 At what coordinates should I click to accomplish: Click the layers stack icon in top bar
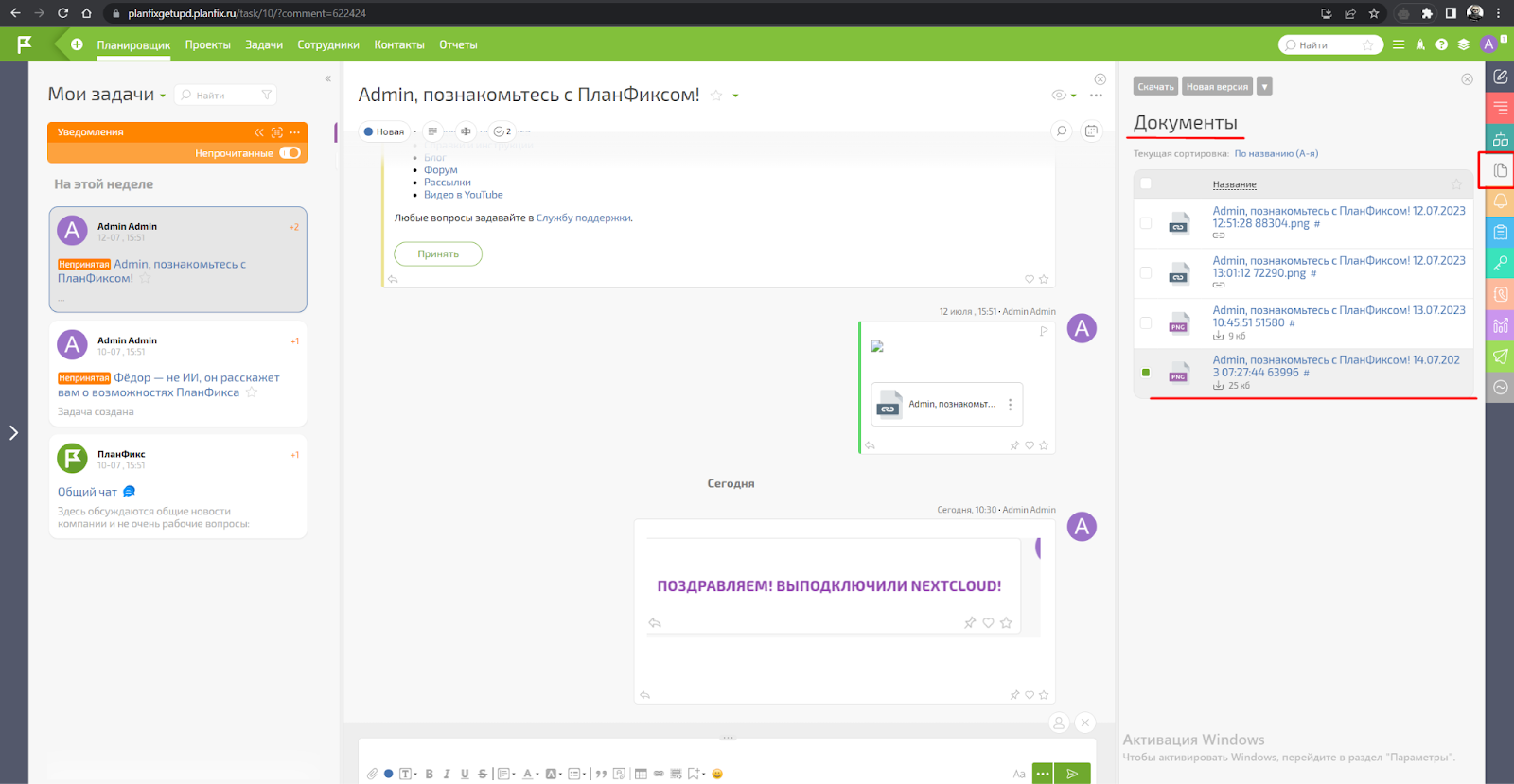point(1464,44)
